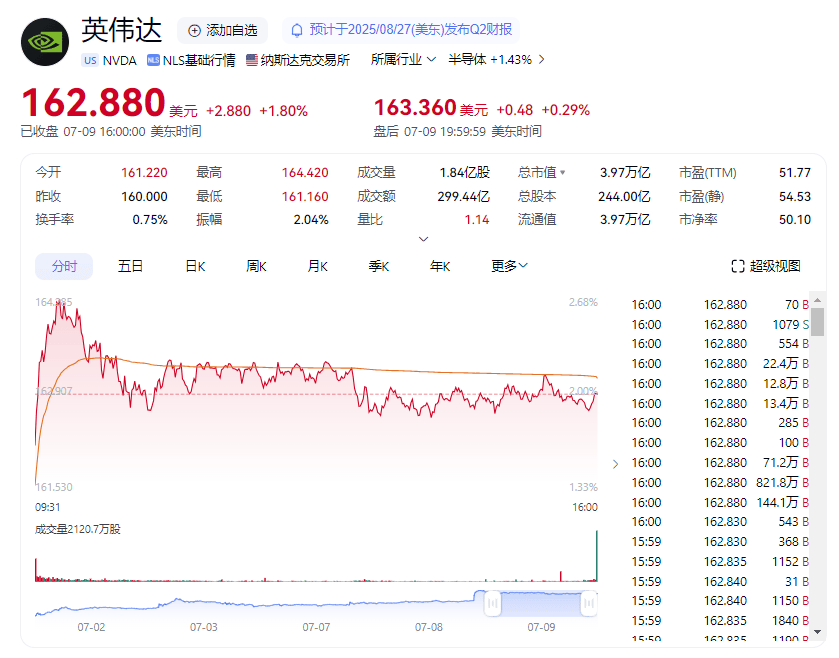
Task: Click the US flag icon beside 纳斯达克交易所
Action: (252, 60)
